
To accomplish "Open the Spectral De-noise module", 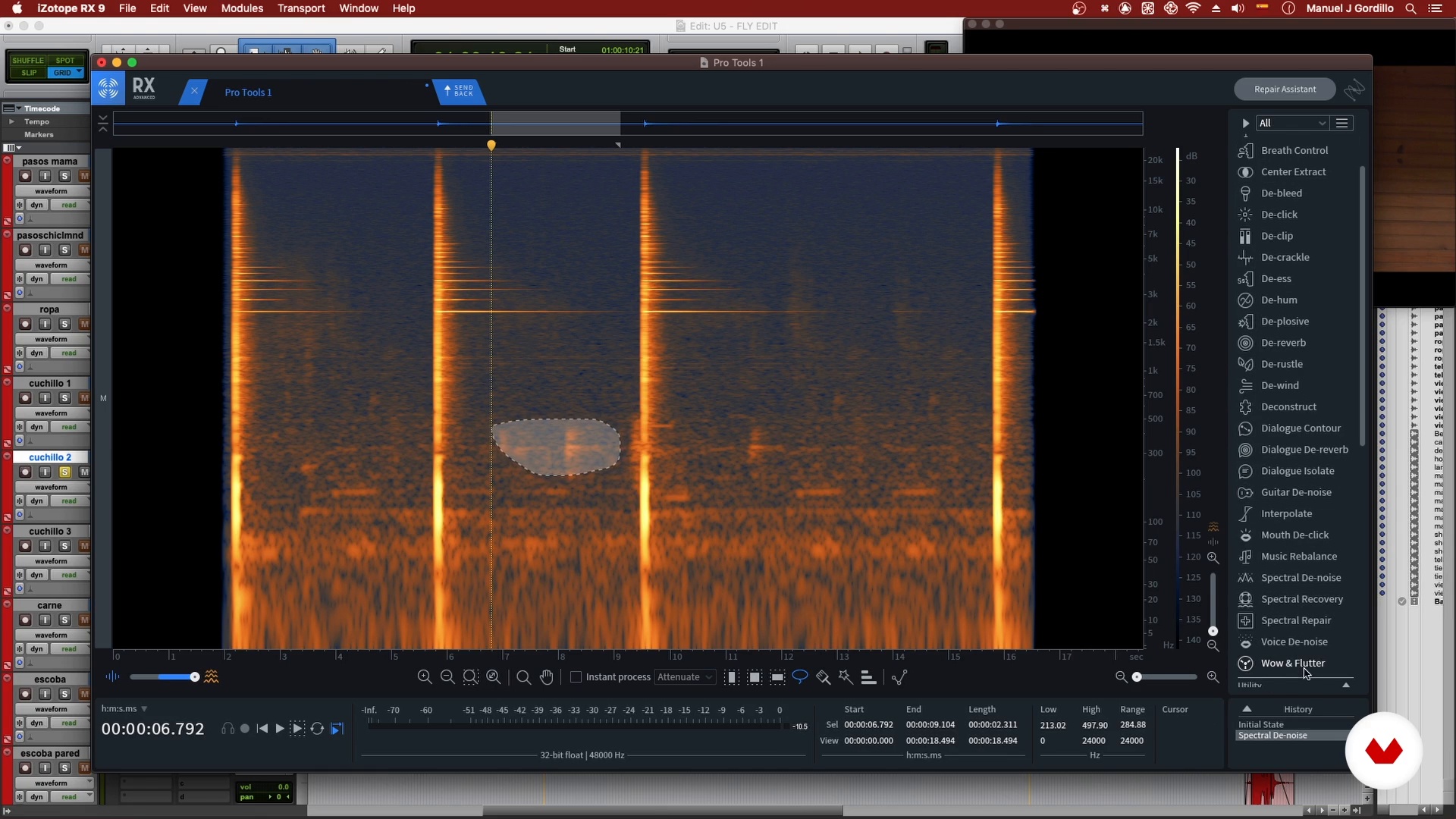I will pos(1301,577).
